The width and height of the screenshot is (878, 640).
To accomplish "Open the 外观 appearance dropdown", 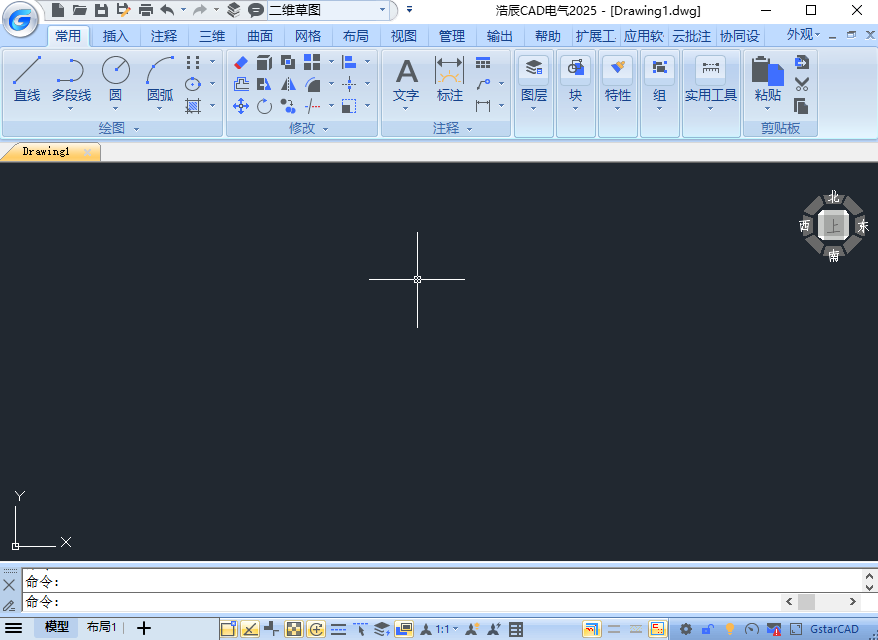I will click(x=803, y=35).
